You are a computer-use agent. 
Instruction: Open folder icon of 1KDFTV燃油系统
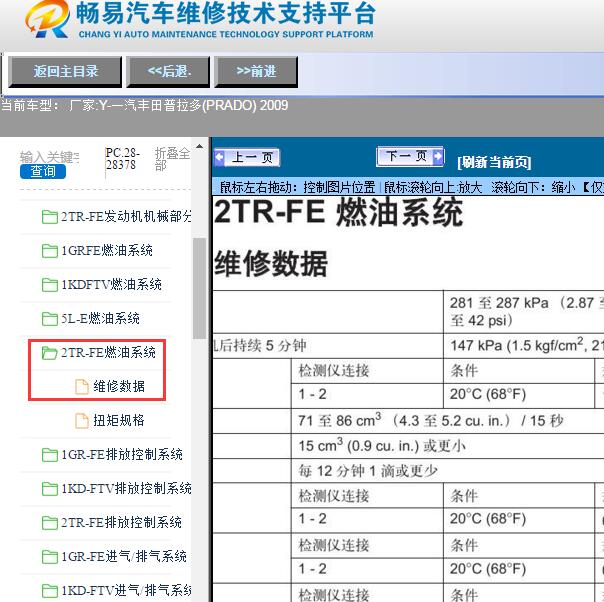click(49, 285)
